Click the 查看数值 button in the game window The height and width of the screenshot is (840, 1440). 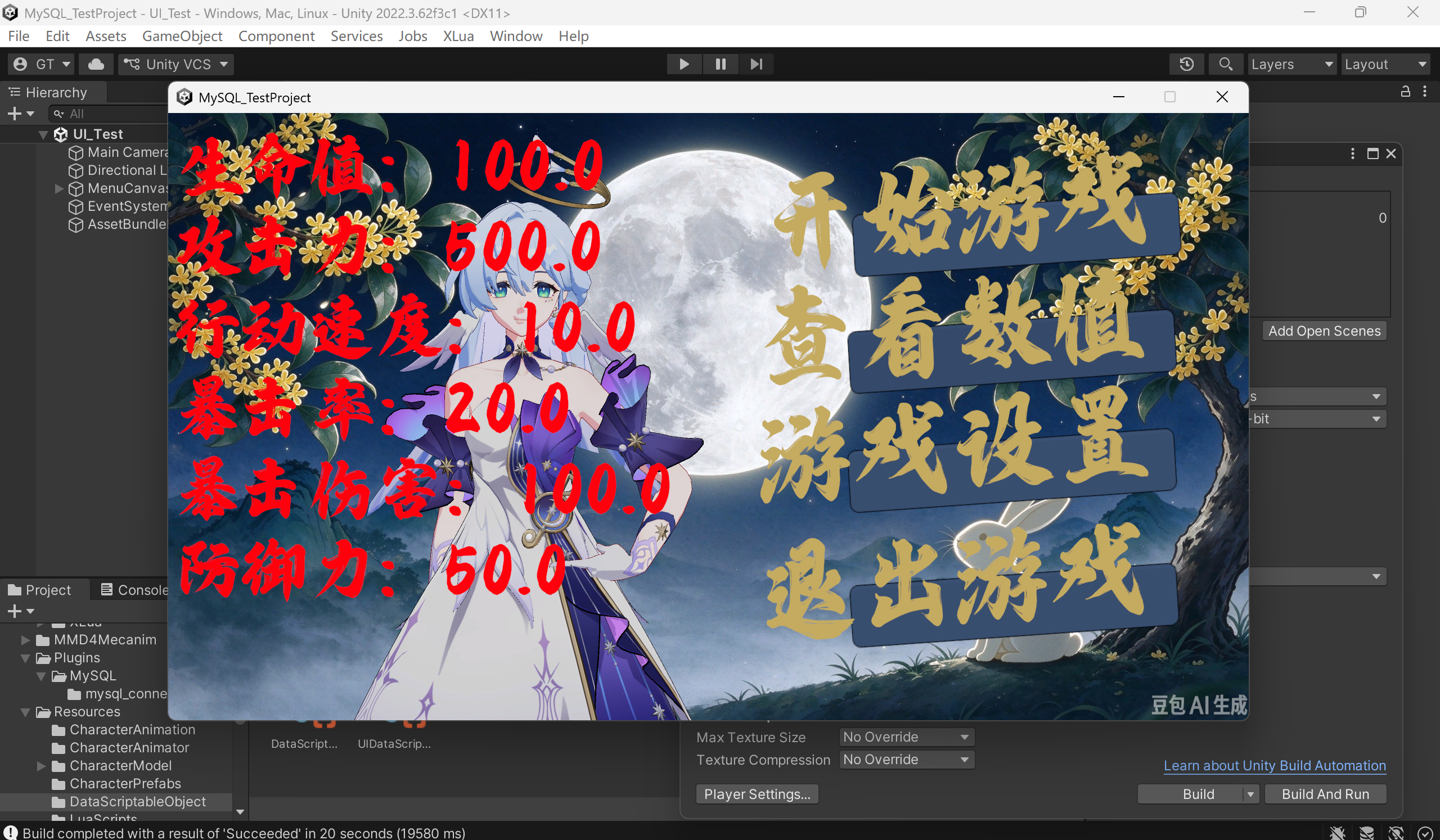point(1011,351)
